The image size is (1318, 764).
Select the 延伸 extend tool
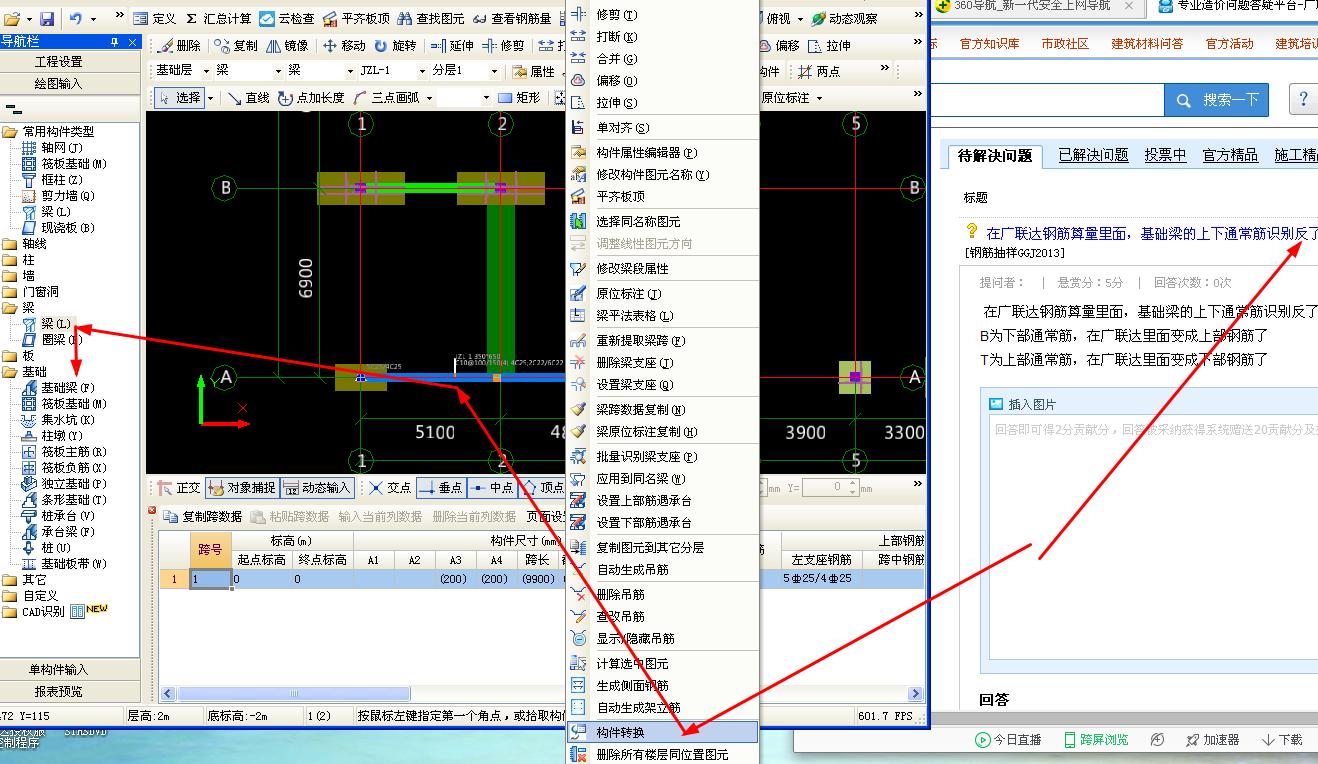click(x=452, y=46)
